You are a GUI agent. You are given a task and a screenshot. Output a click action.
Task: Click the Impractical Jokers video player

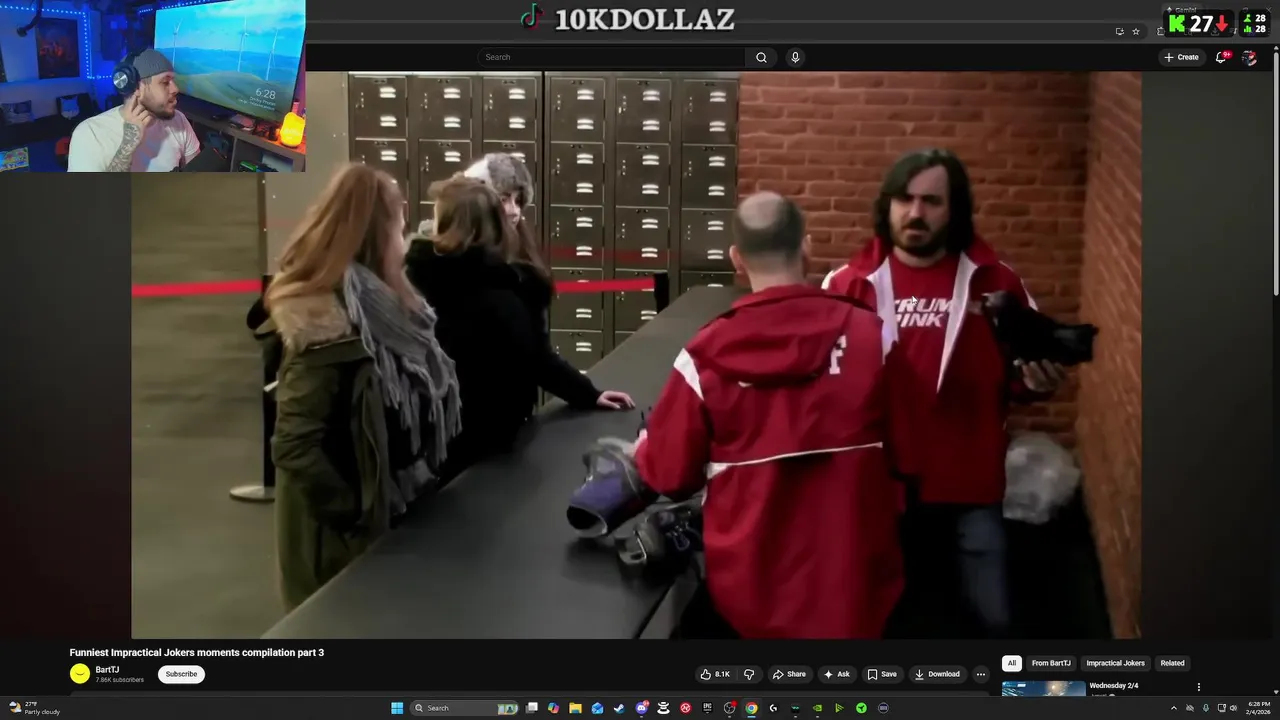click(636, 355)
